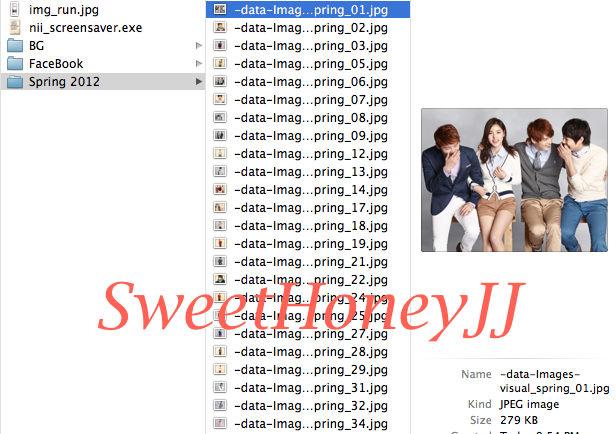Click thumbnail icon of spring_12.jpg
Screen dimensions: 616x434
click(220, 153)
